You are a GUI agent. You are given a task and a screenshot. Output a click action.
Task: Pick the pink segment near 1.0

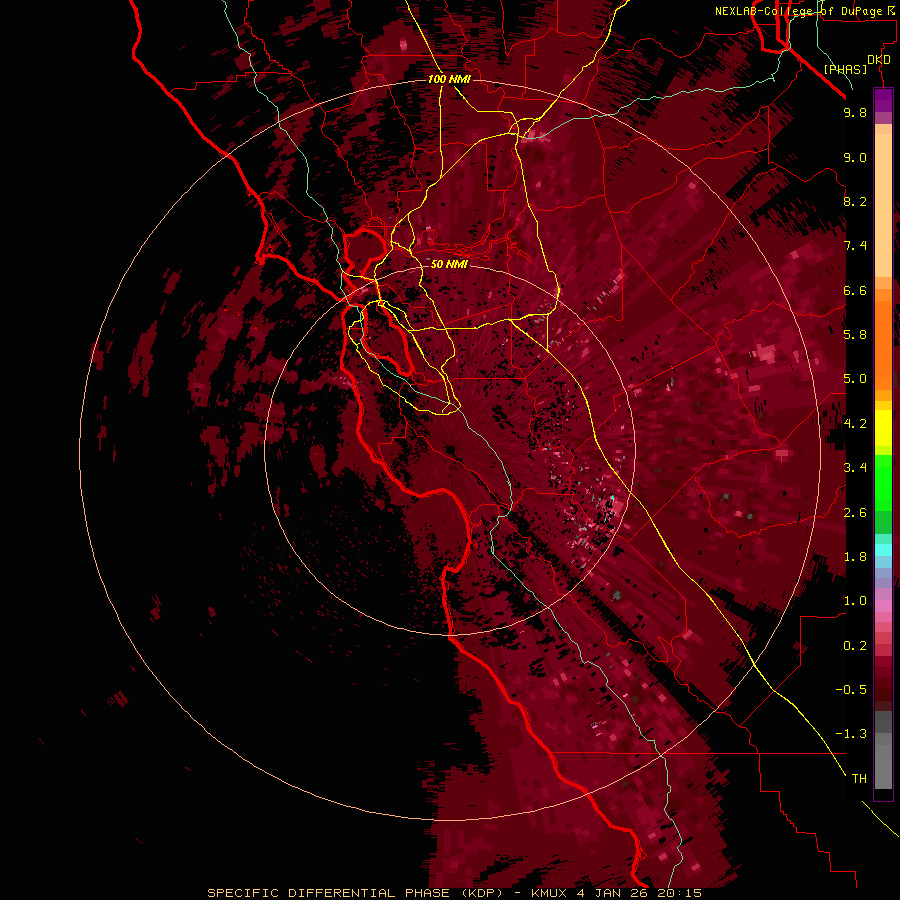click(x=883, y=606)
